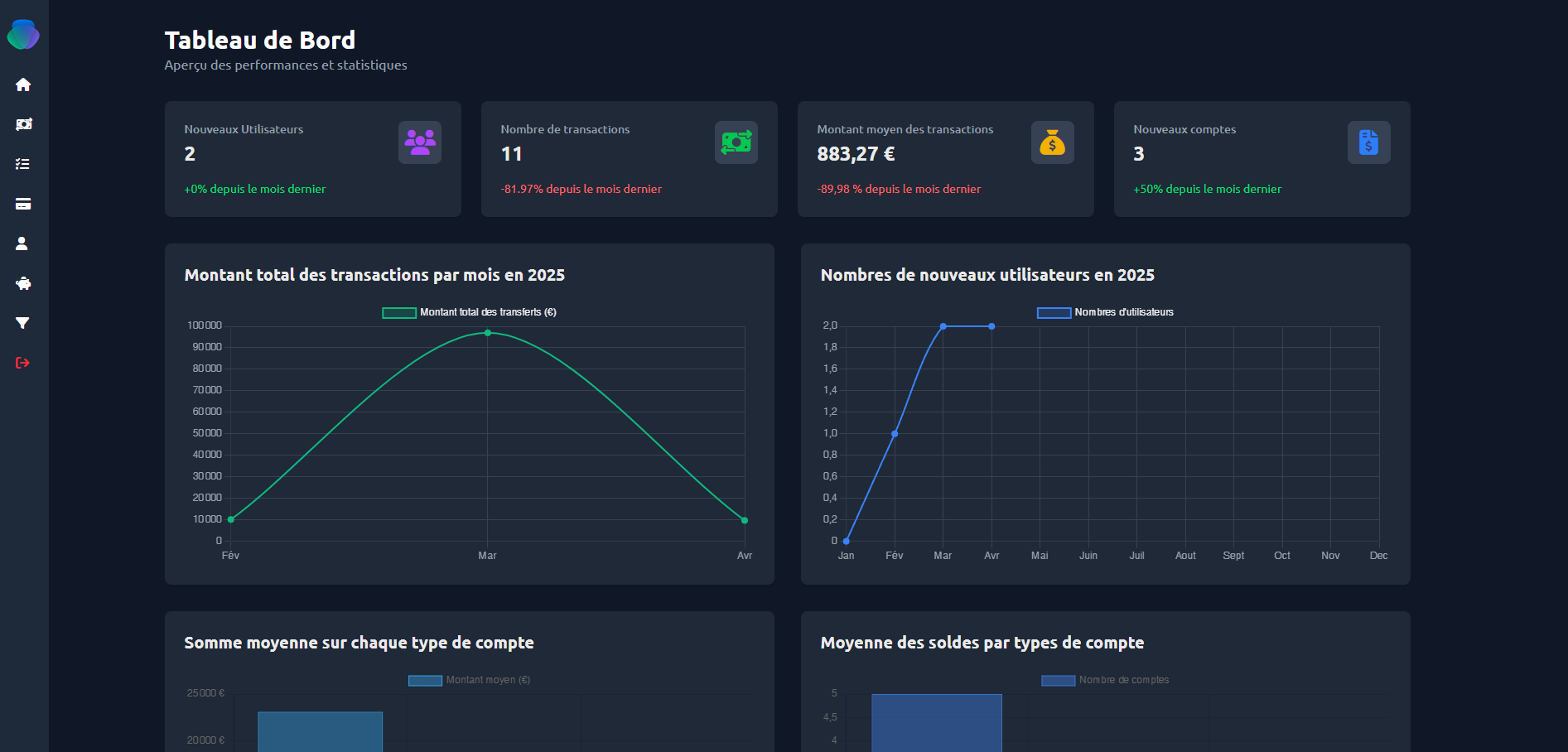
Task: Open the checklist icon in the sidebar
Action: [23, 164]
